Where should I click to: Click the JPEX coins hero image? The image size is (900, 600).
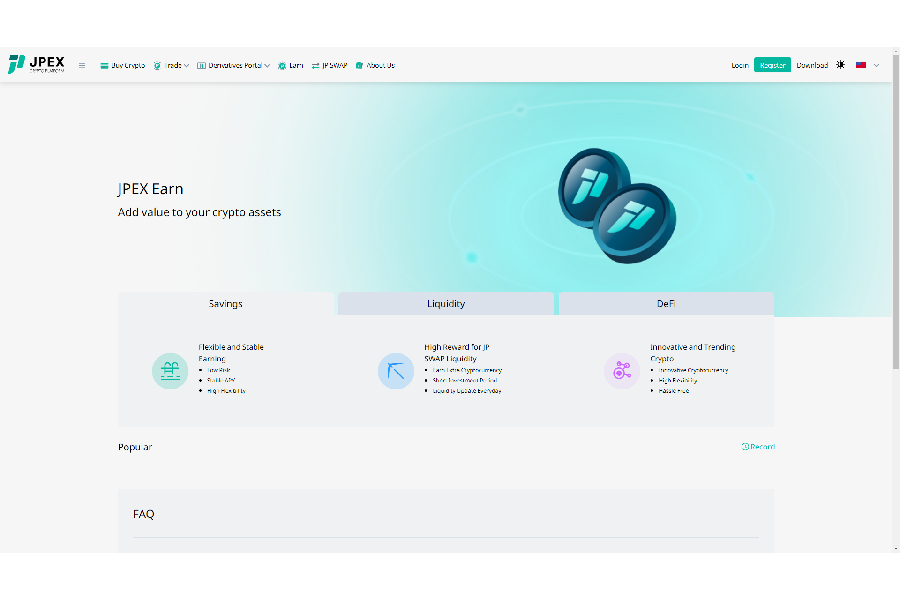617,206
